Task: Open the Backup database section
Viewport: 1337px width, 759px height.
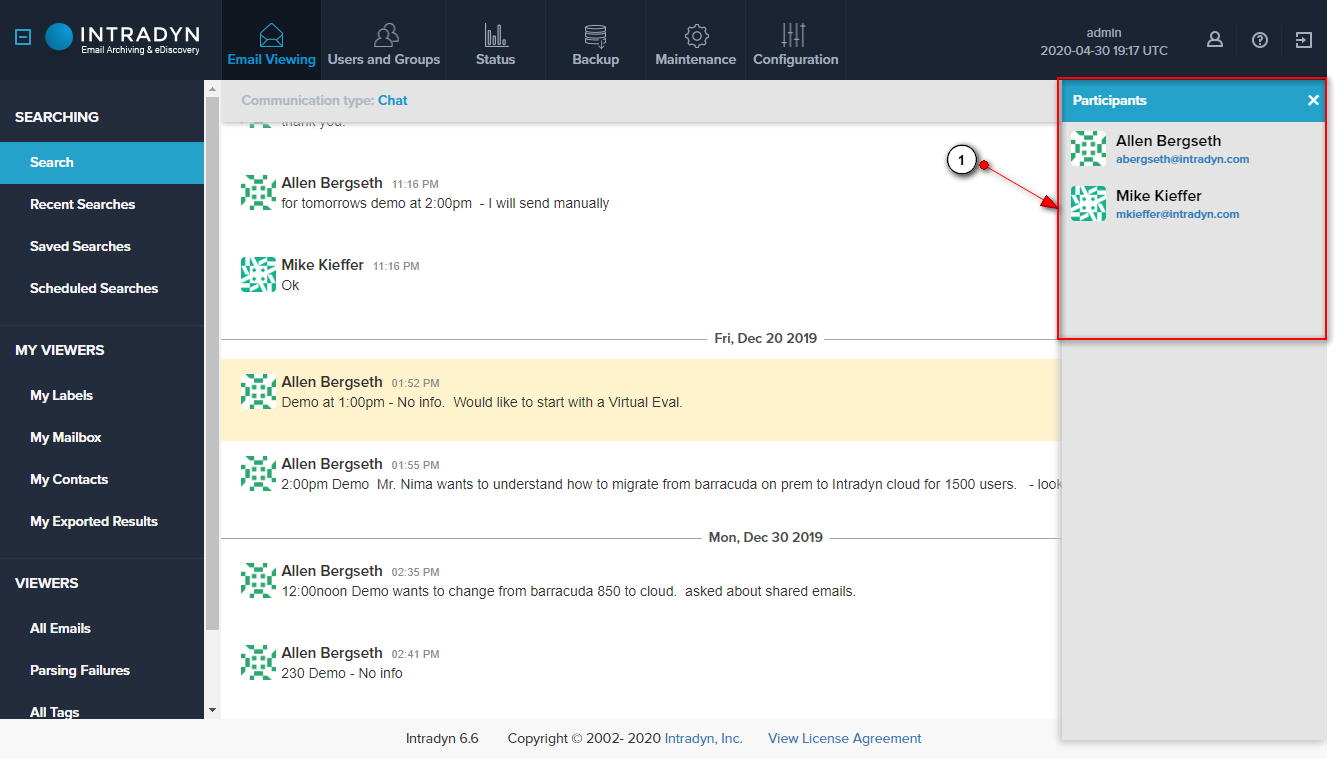Action: 595,40
